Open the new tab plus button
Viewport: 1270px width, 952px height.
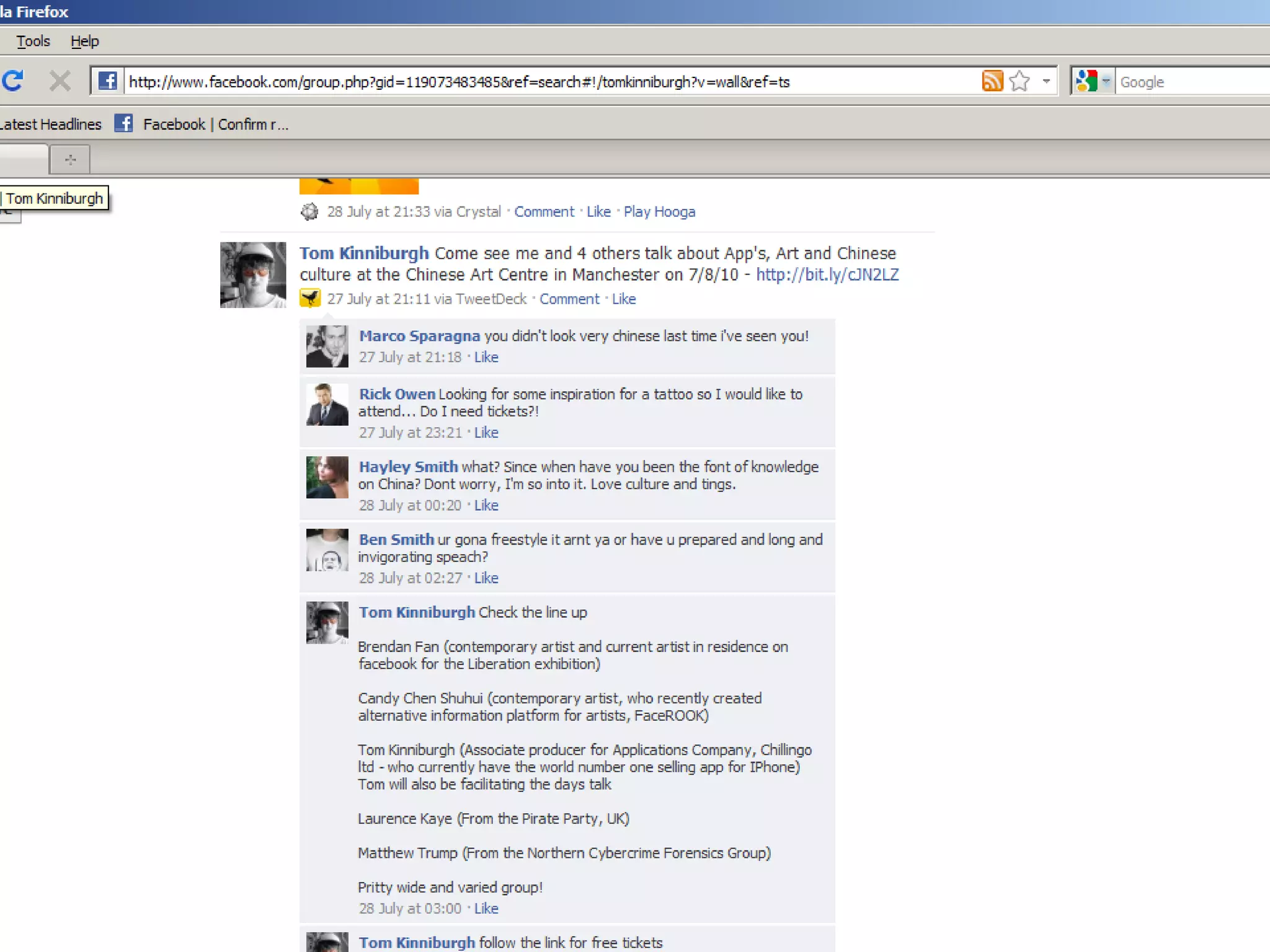(70, 160)
